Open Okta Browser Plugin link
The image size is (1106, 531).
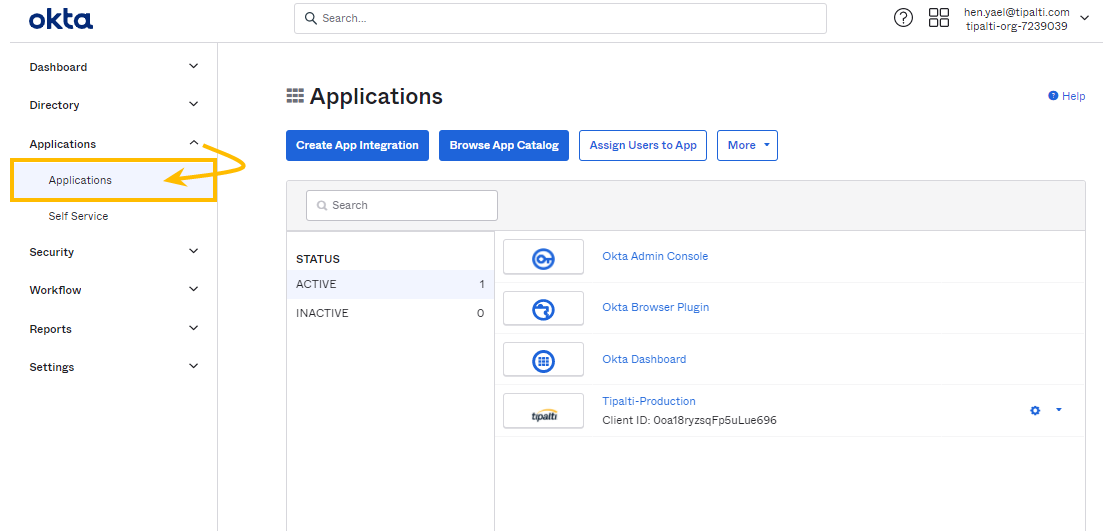tap(656, 307)
